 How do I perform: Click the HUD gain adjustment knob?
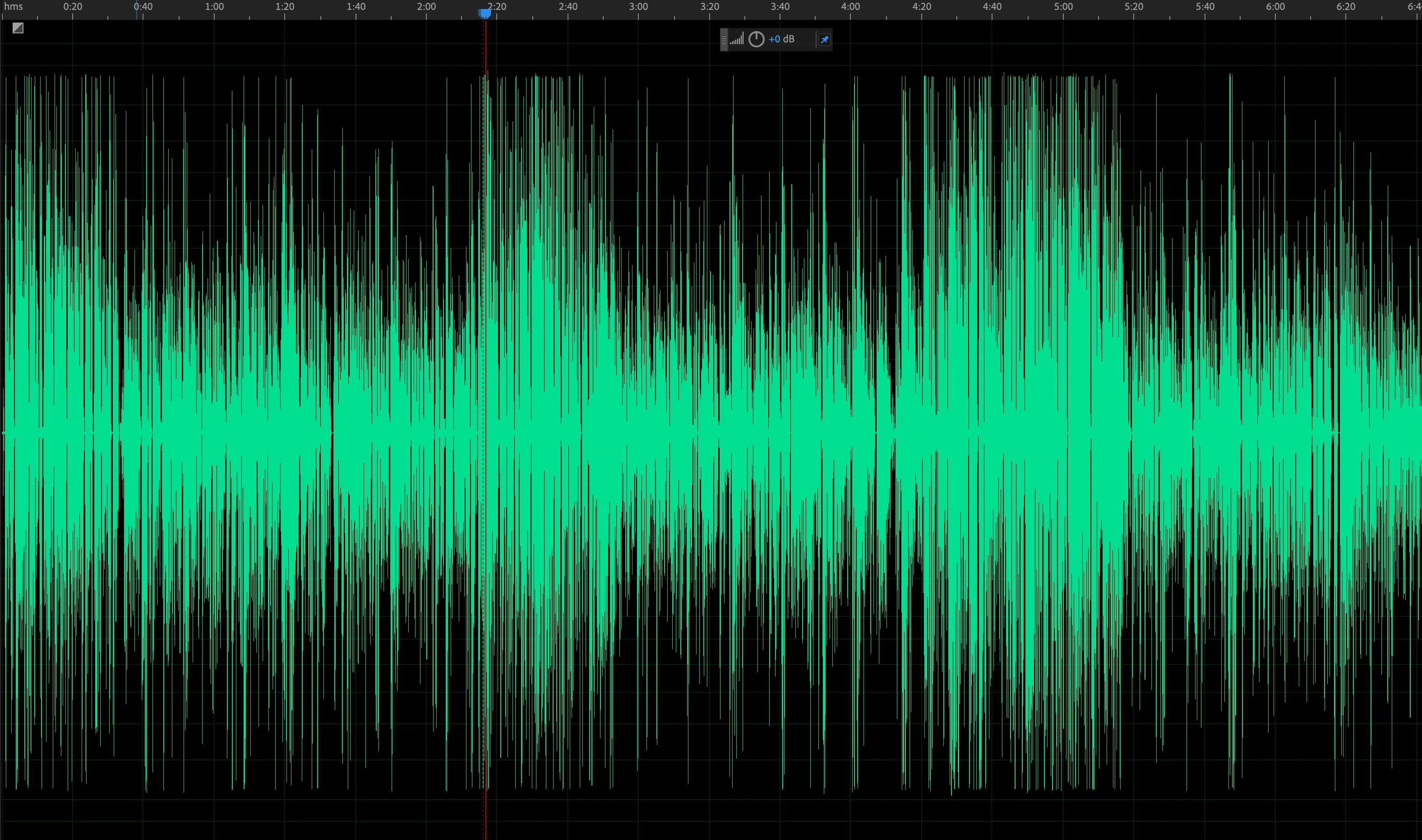[x=756, y=39]
